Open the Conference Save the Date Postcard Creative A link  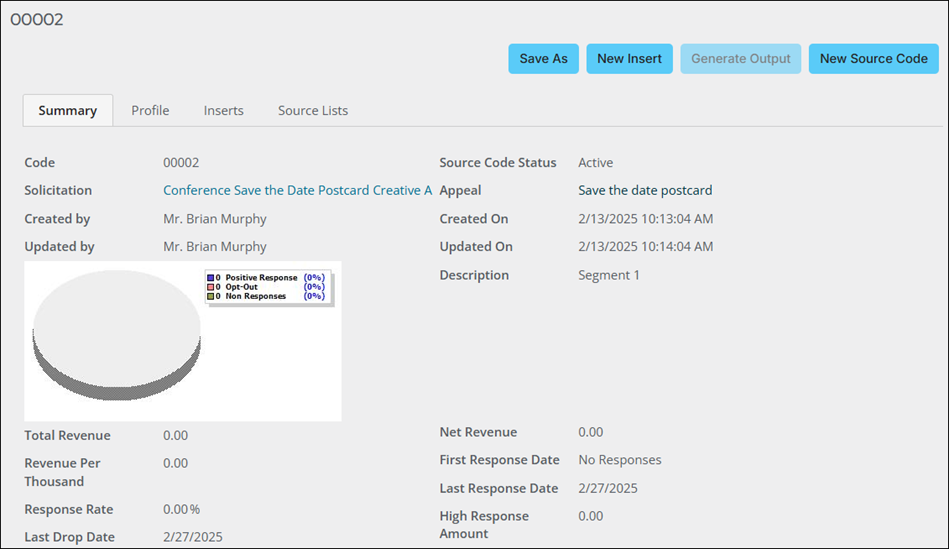click(x=298, y=190)
